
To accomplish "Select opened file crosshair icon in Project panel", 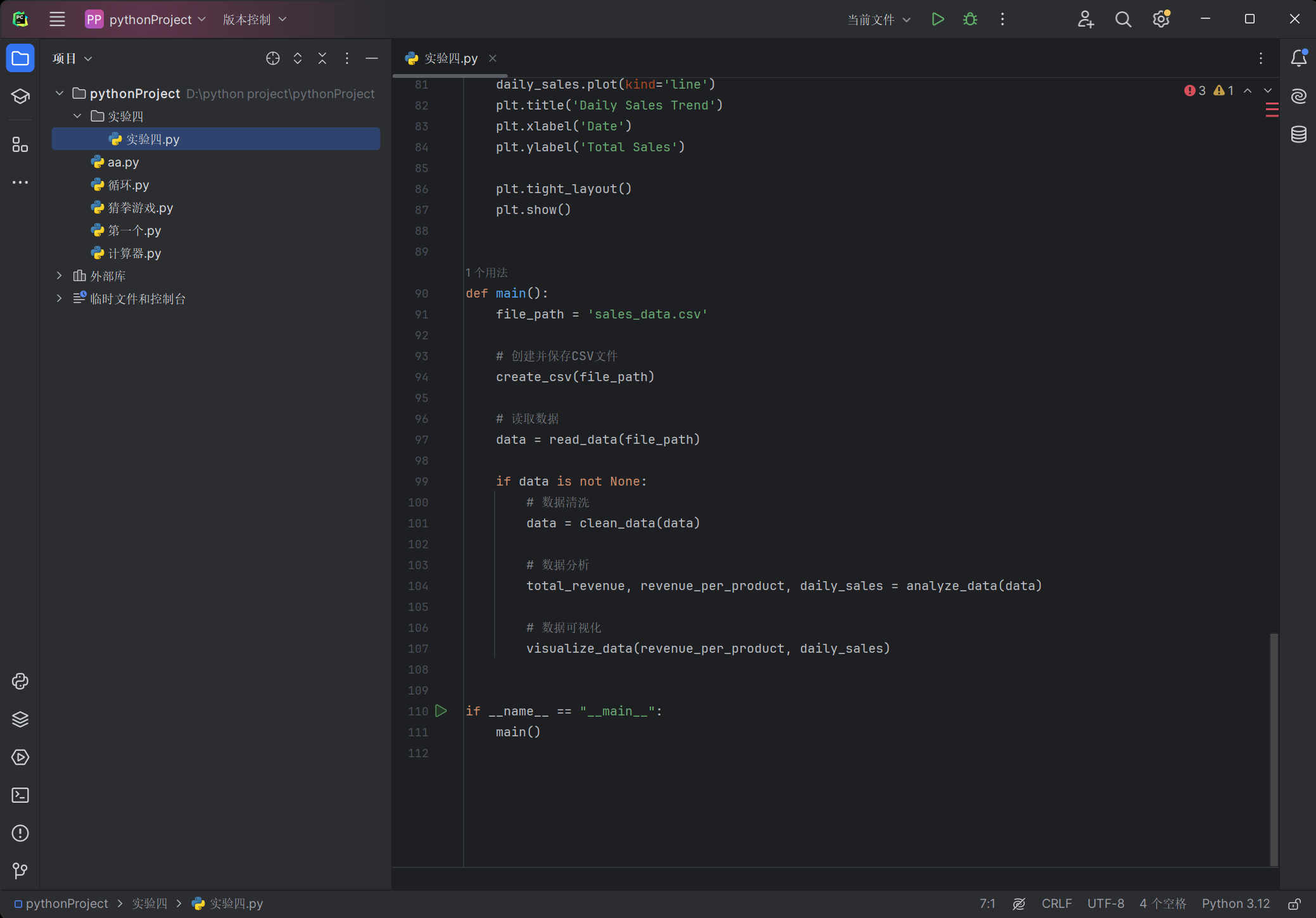I will (x=273, y=58).
